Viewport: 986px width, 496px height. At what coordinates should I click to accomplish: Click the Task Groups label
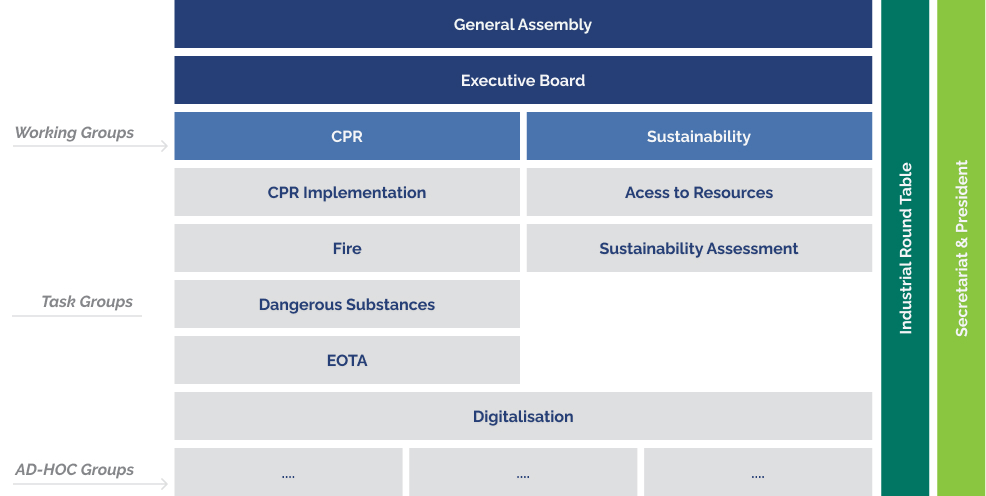87,301
